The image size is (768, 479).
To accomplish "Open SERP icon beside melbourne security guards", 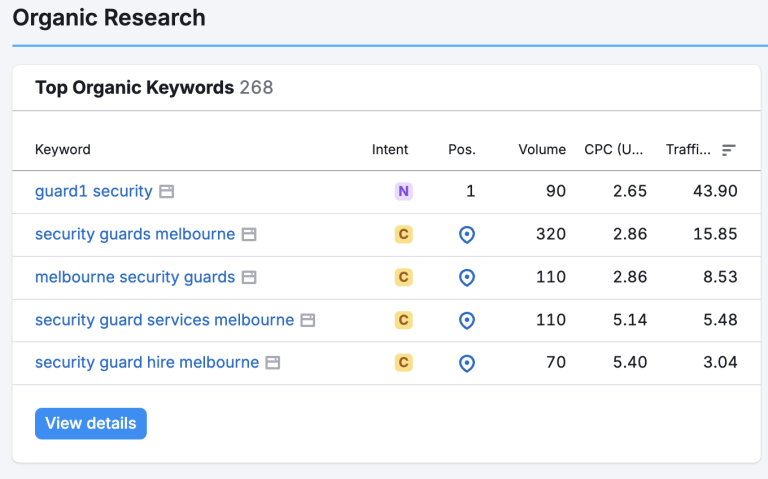I will point(249,277).
